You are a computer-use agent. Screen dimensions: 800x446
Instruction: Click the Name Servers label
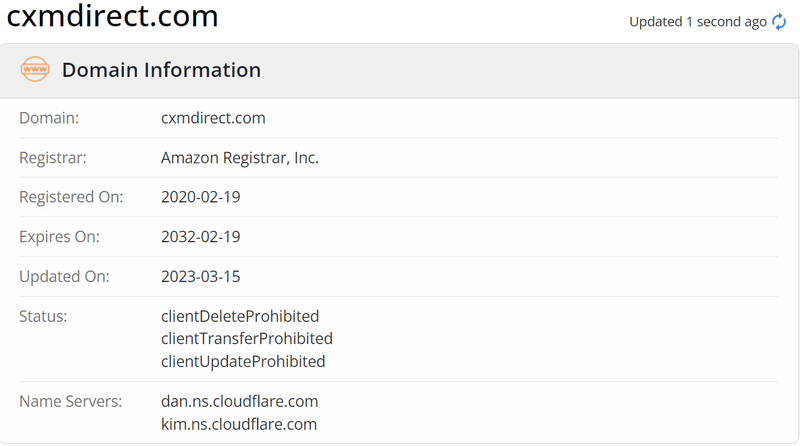click(x=70, y=402)
